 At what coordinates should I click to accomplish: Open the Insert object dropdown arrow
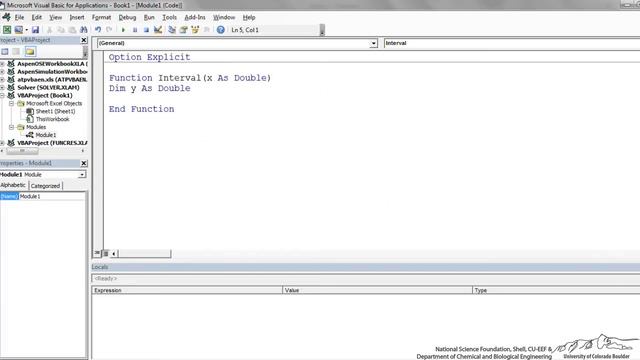pos(27,30)
